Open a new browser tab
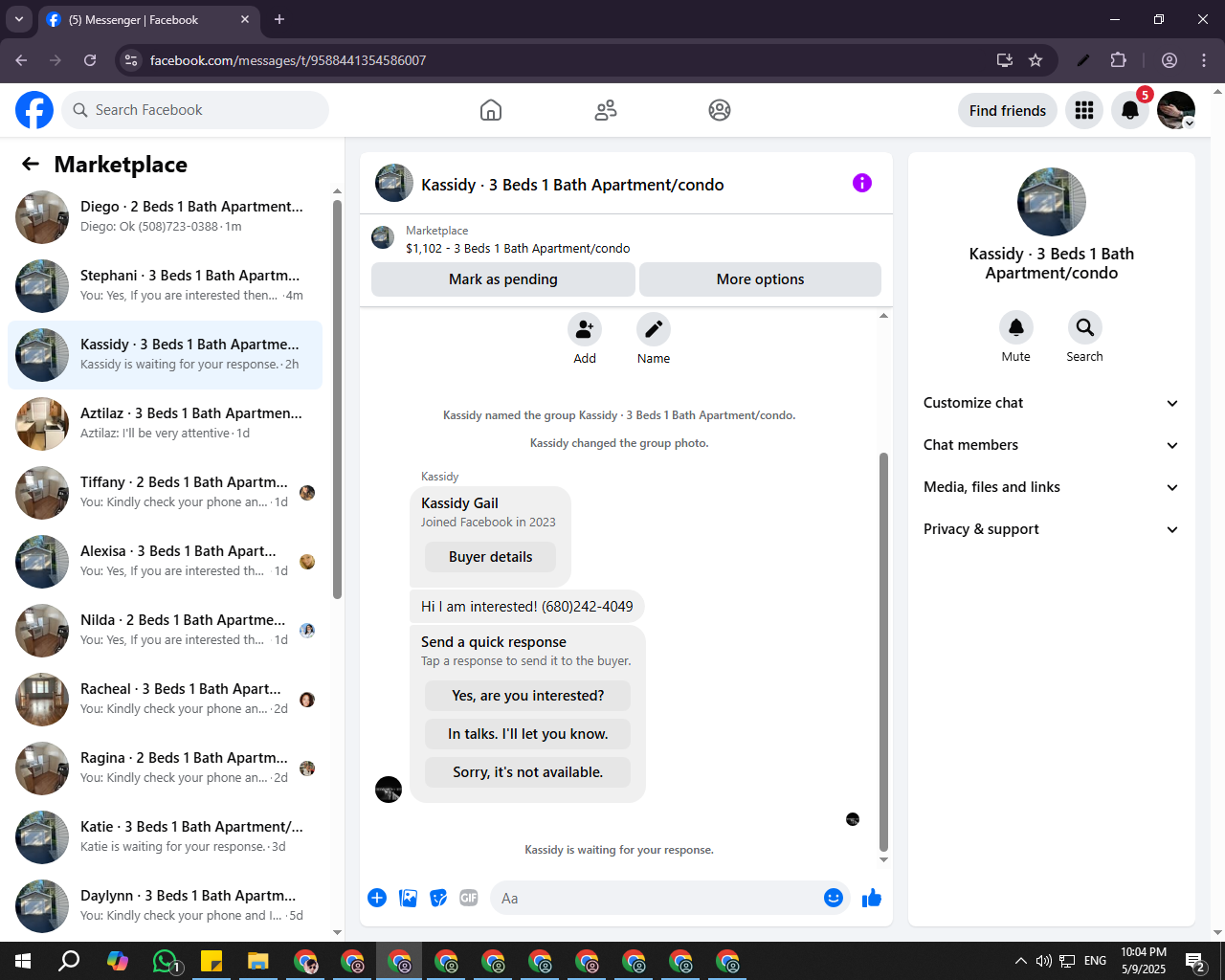The height and width of the screenshot is (980, 1225). [279, 19]
